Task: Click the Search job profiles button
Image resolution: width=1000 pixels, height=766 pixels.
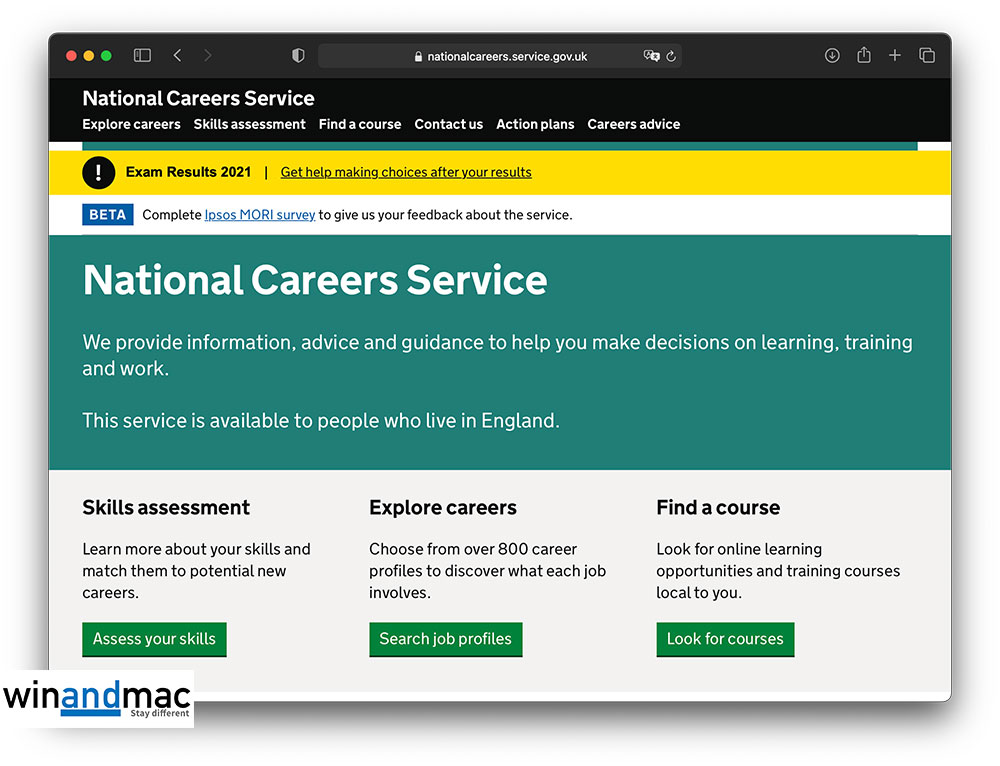Action: click(x=445, y=639)
